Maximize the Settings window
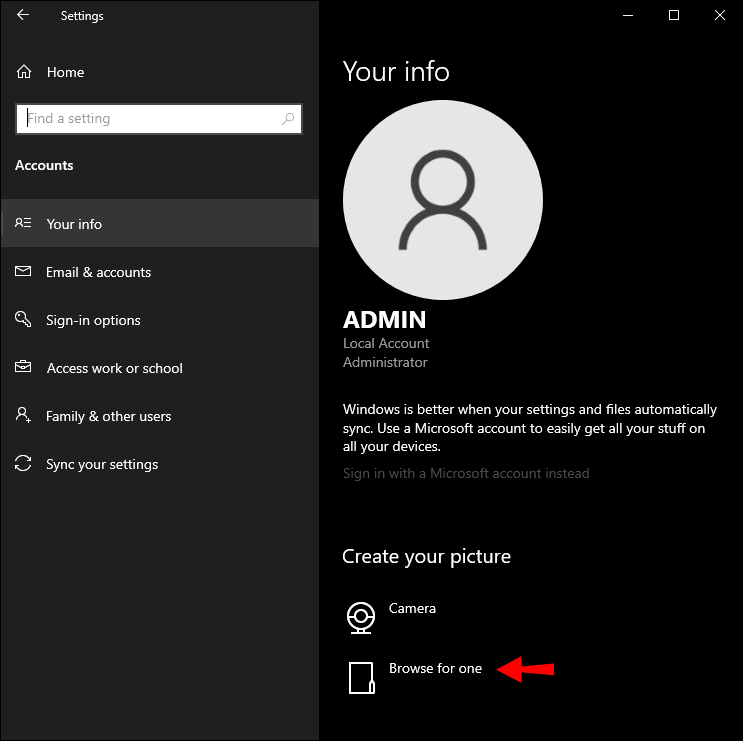The height and width of the screenshot is (741, 743). [x=674, y=15]
